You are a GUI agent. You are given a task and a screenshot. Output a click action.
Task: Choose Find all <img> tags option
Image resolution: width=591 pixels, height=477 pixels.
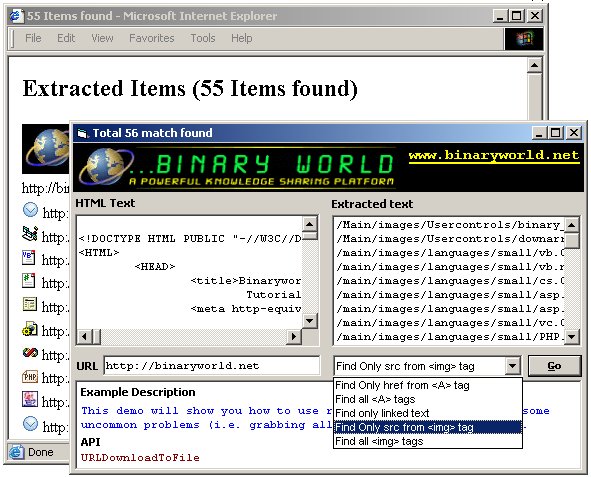tap(428, 441)
